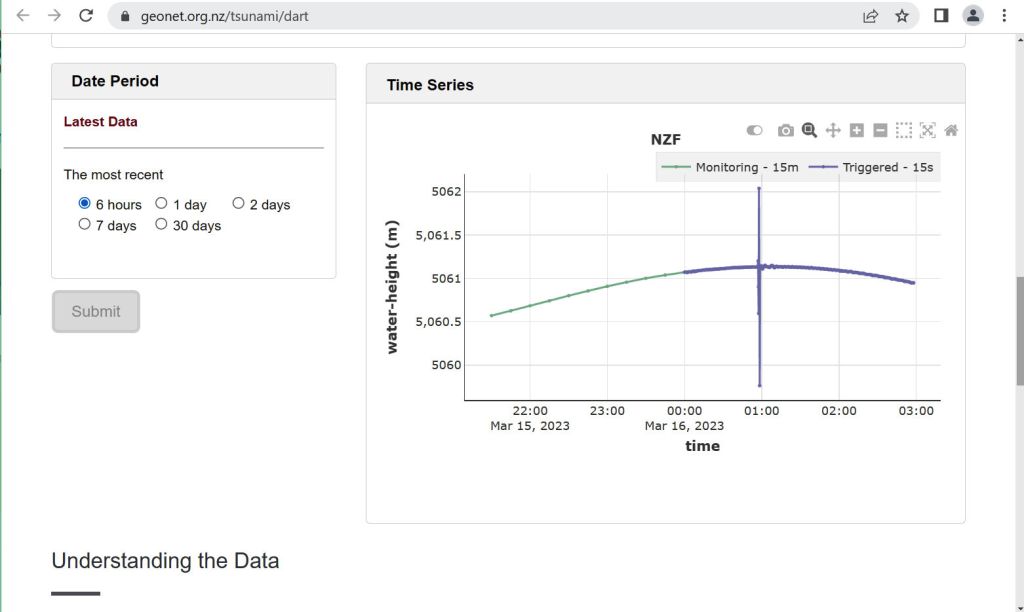The height and width of the screenshot is (612, 1024).
Task: Click the dashed-square box select icon
Action: 904,131
